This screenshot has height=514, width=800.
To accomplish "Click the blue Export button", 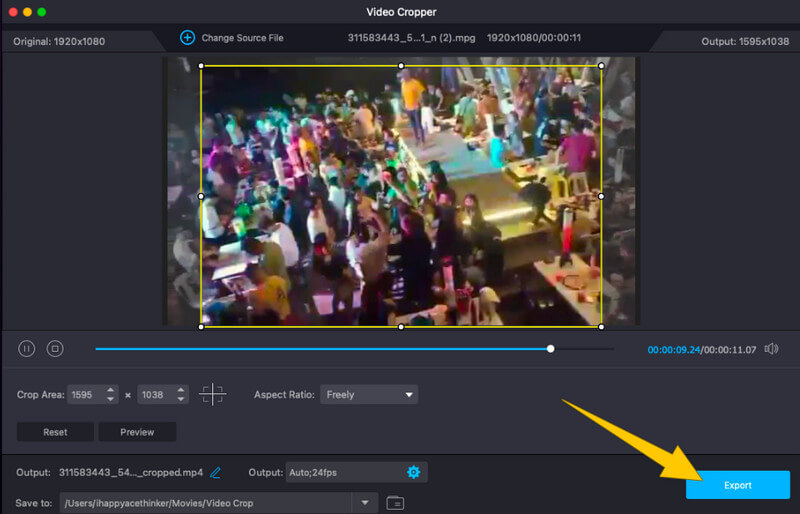I will point(737,485).
